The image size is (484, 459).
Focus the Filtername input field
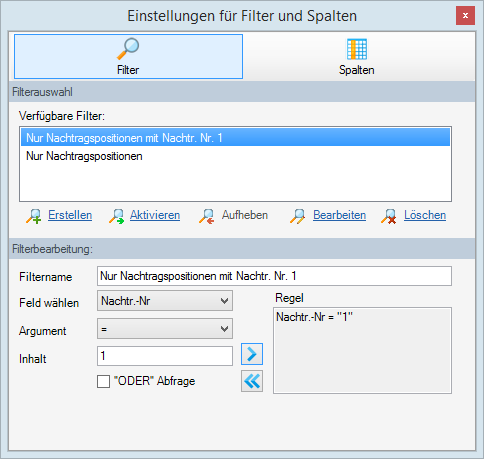click(x=274, y=276)
